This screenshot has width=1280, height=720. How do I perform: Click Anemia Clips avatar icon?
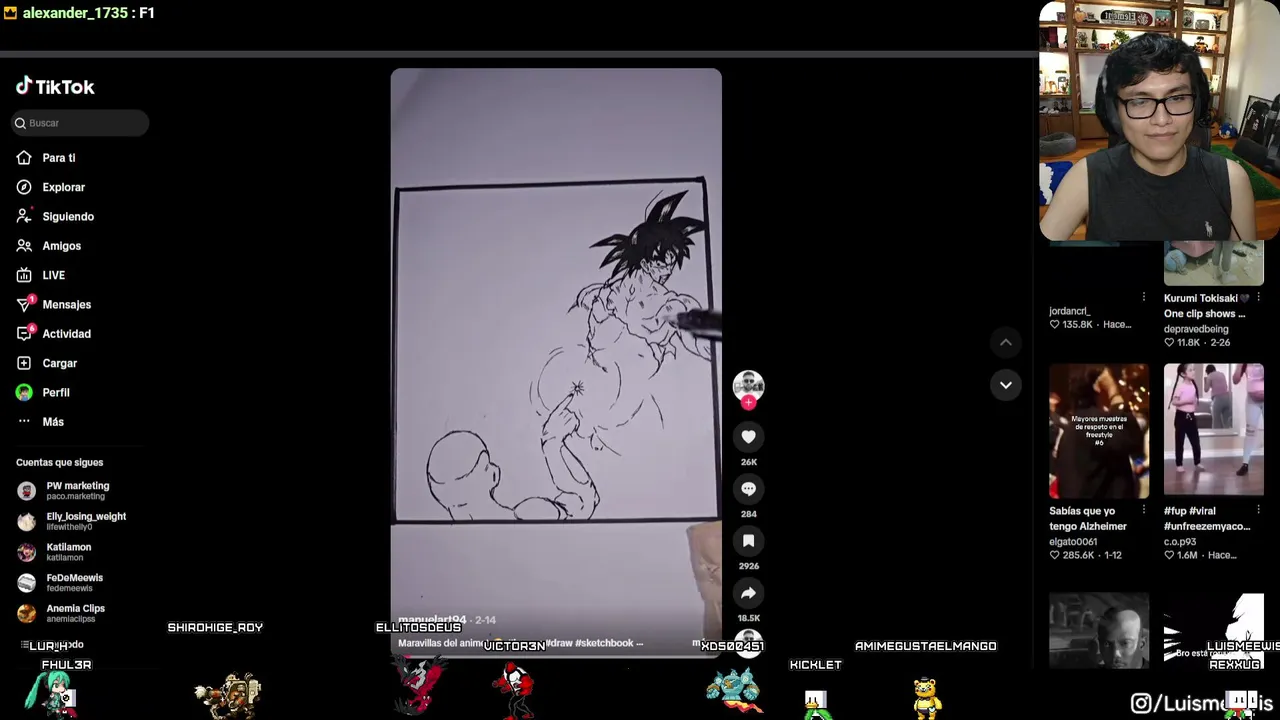point(27,613)
